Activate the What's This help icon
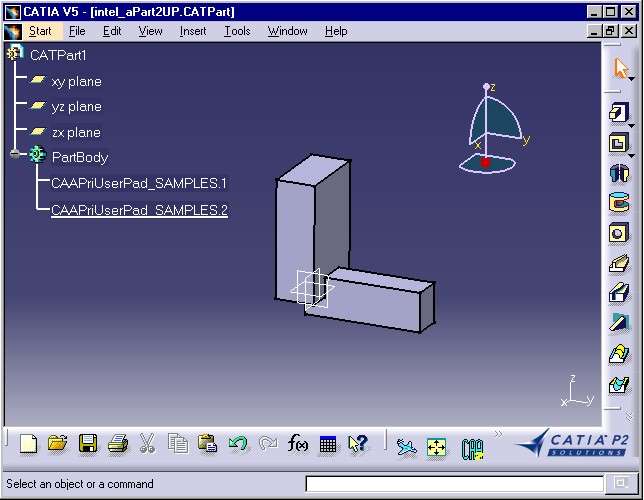 click(x=358, y=444)
